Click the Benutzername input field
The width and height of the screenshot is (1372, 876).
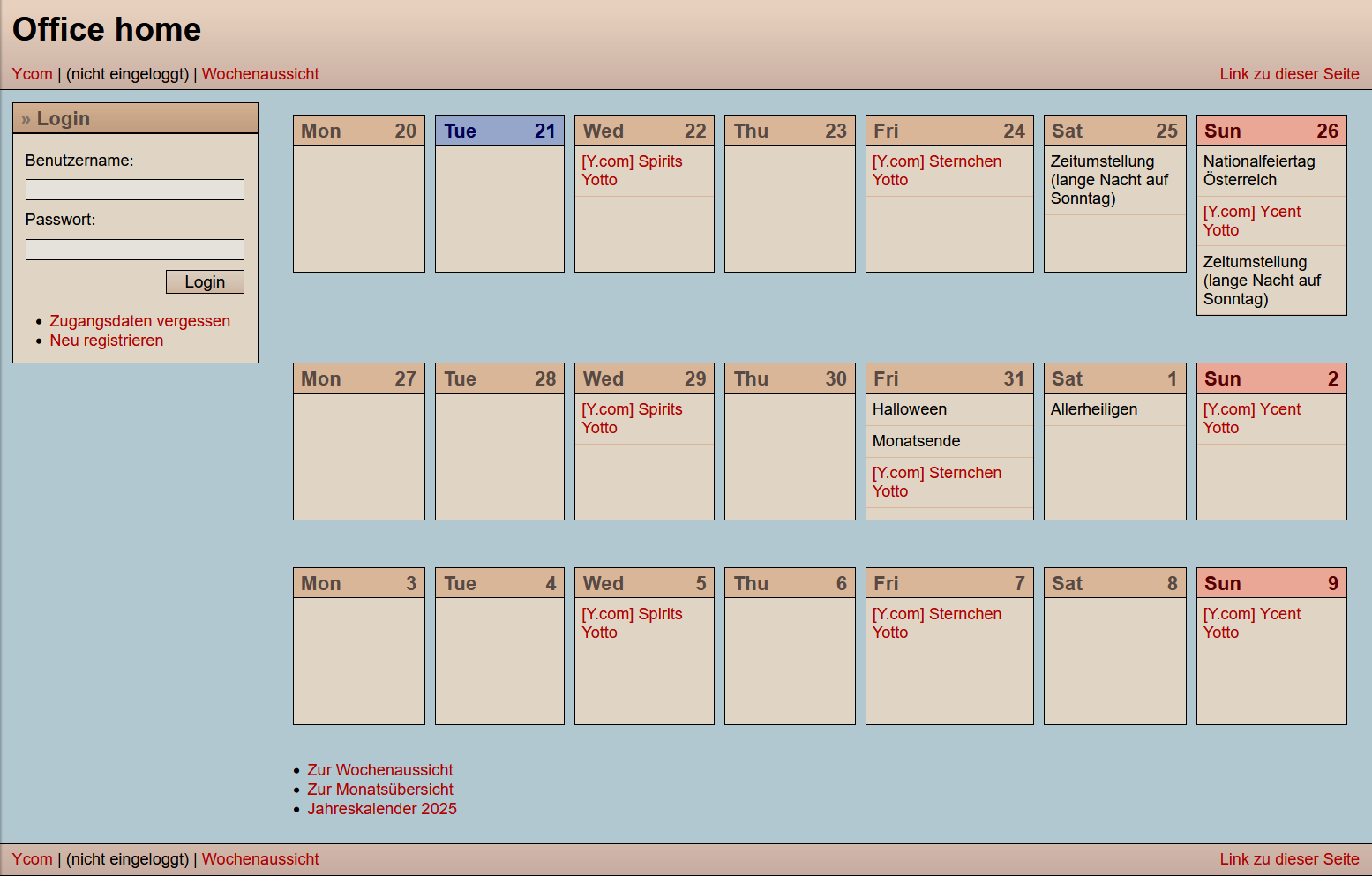[x=134, y=190]
